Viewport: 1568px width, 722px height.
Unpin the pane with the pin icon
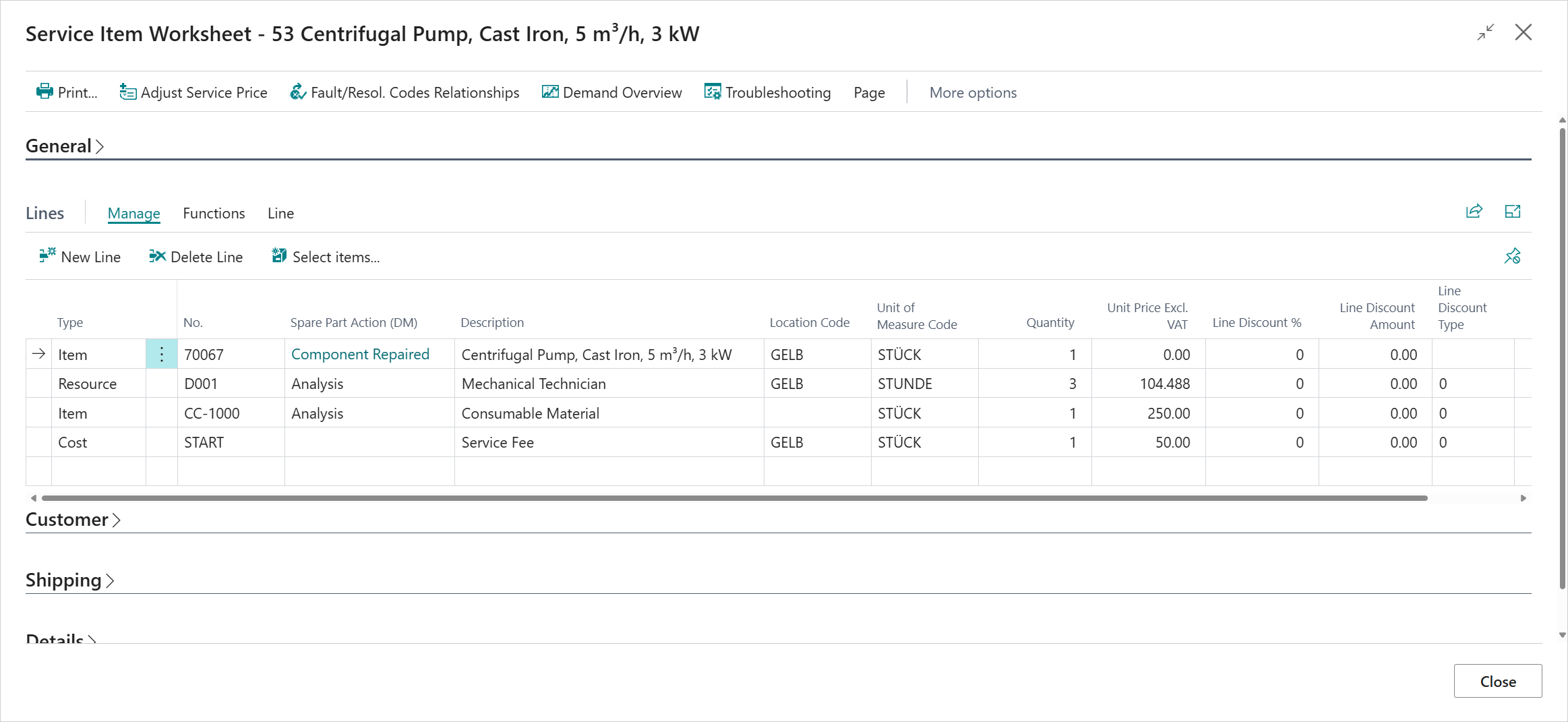click(x=1513, y=256)
